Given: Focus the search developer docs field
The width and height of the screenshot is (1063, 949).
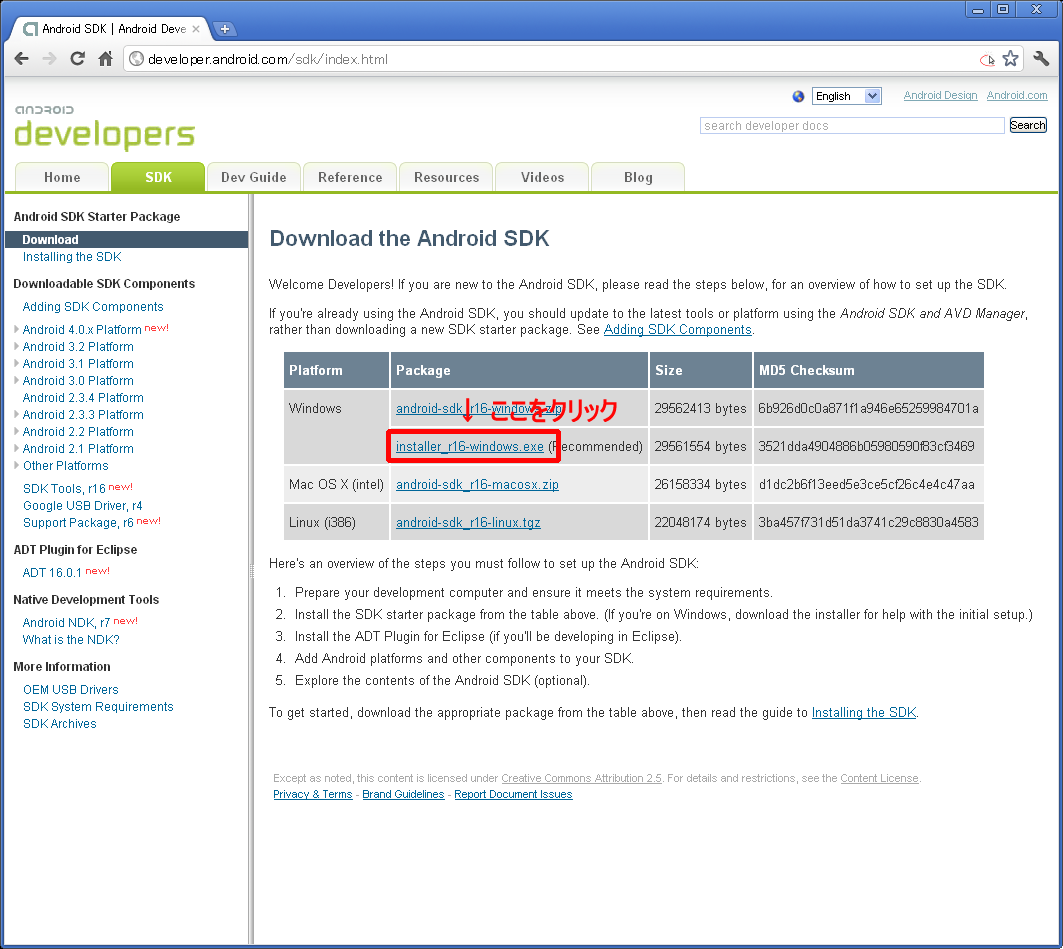Looking at the screenshot, I should (852, 125).
